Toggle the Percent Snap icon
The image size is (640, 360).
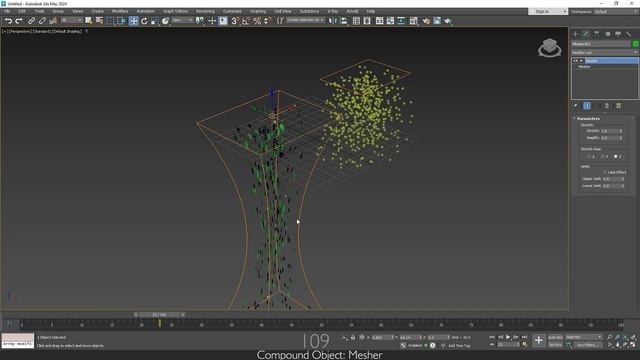[257, 20]
